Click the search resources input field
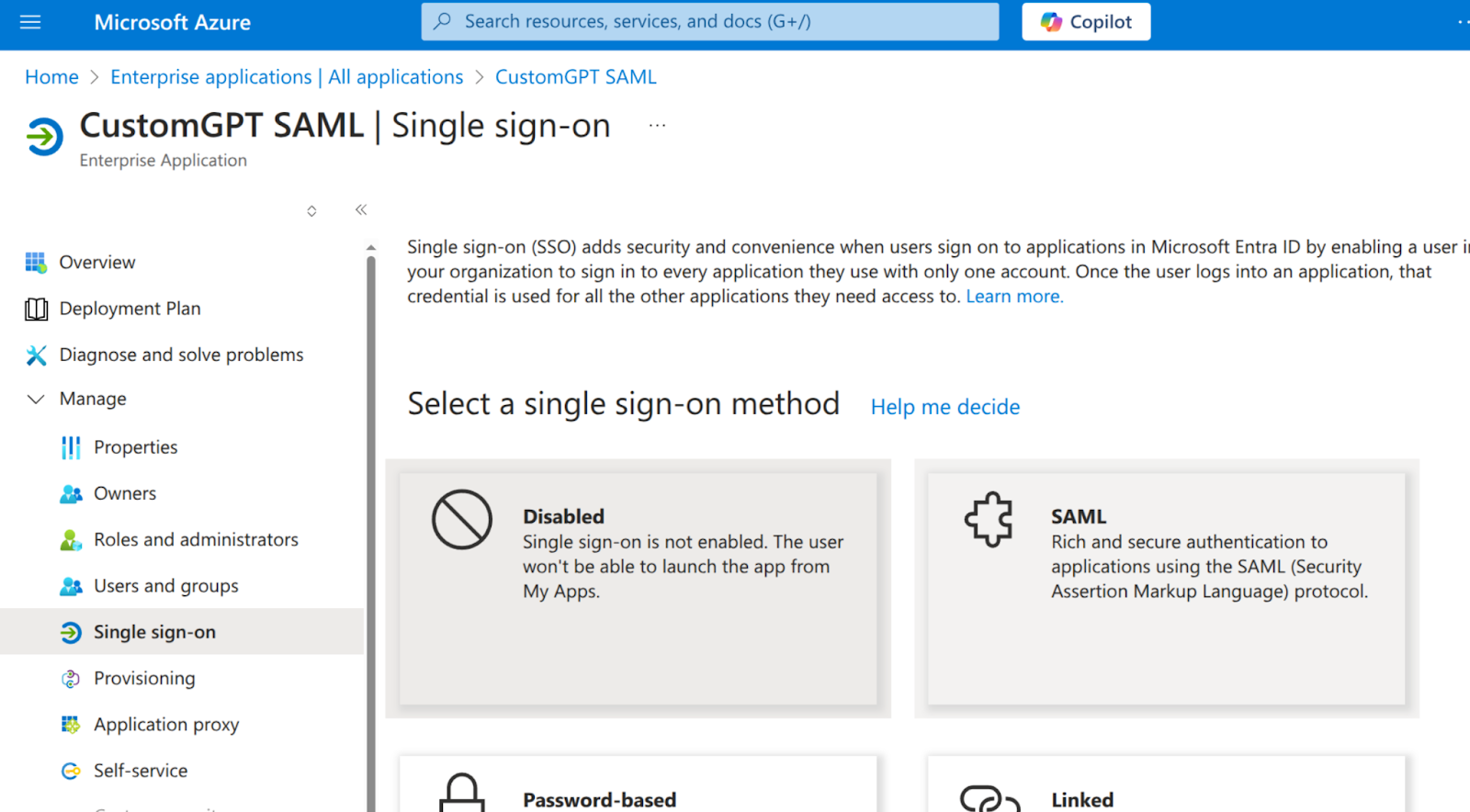 tap(710, 22)
